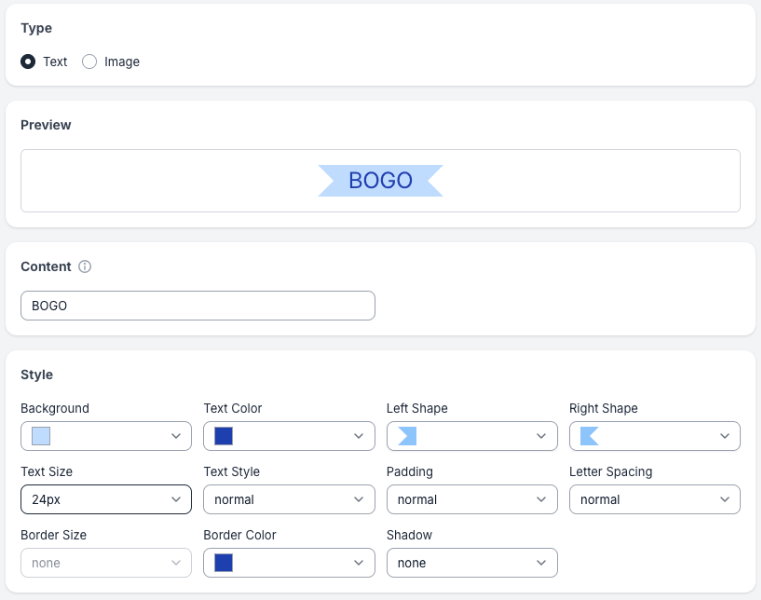Expand the Background color dropdown chevron
Image resolution: width=761 pixels, height=600 pixels.
click(x=176, y=436)
